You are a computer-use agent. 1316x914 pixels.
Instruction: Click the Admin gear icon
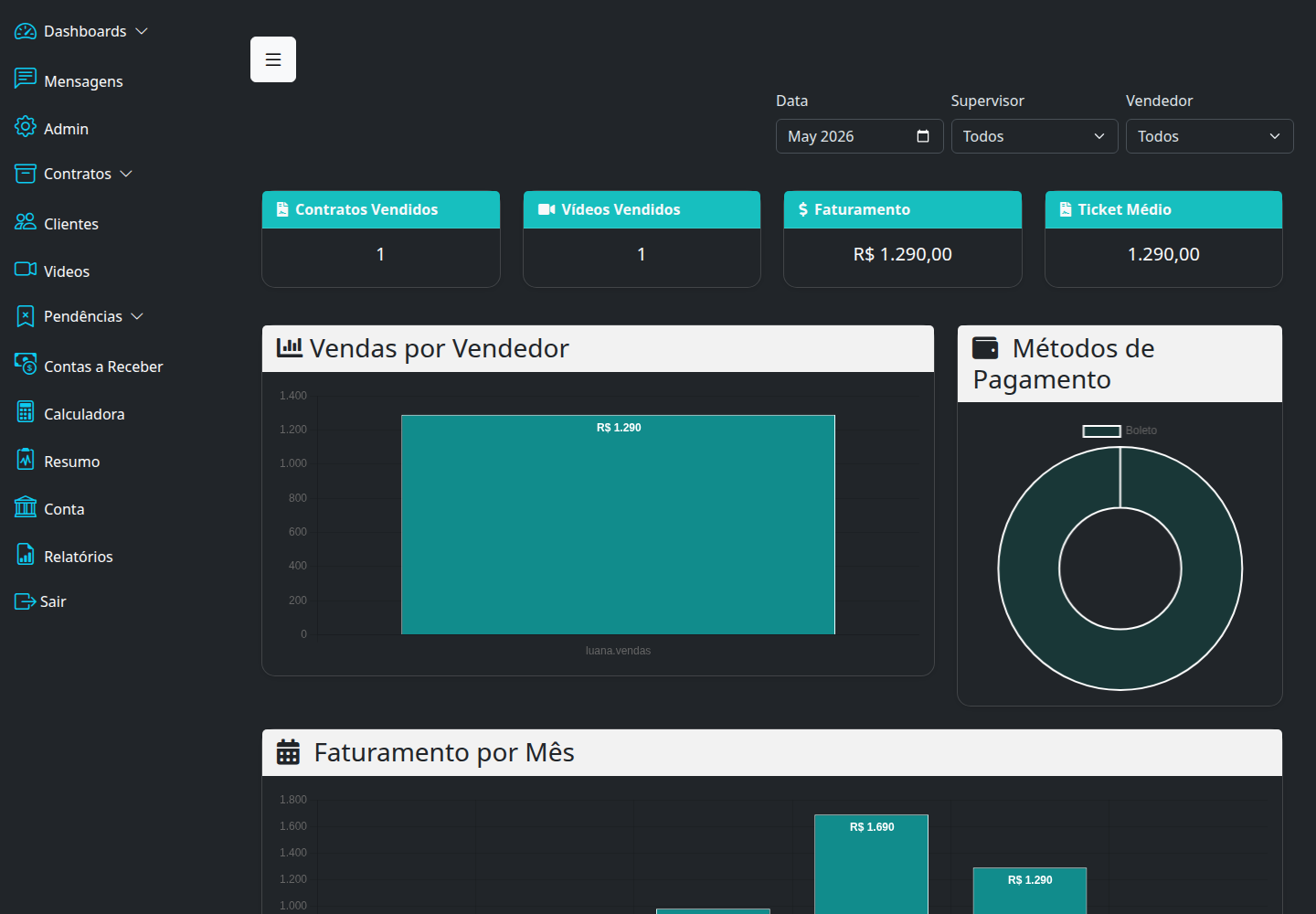(26, 126)
